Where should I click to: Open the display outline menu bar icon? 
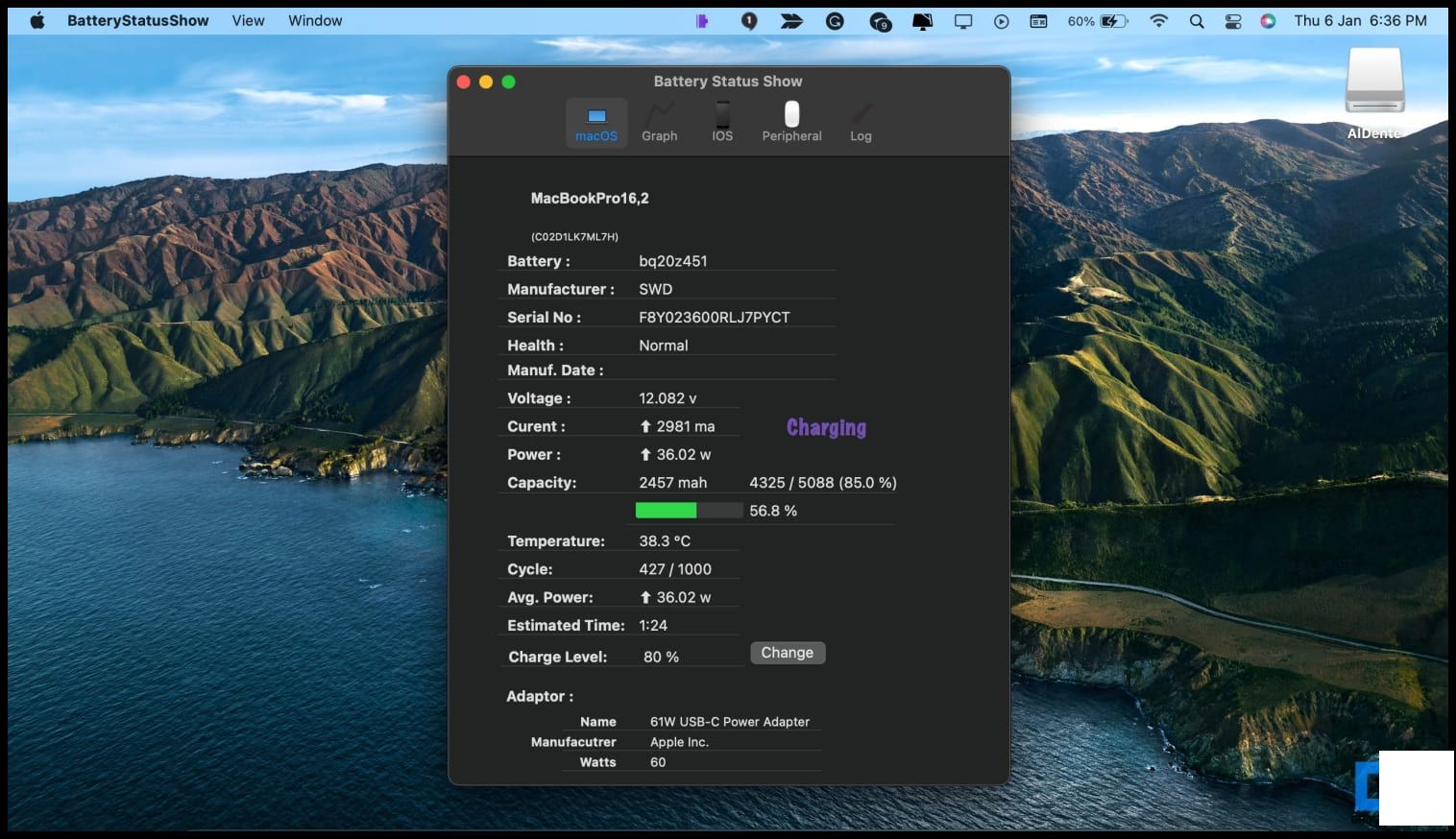963,21
